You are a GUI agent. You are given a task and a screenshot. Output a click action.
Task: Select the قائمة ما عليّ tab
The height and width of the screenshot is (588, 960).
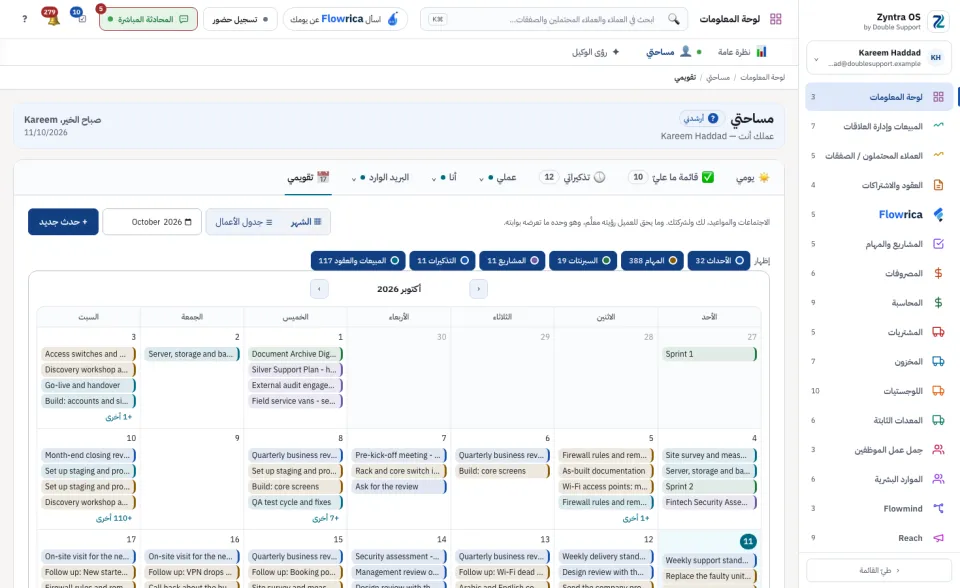[671, 178]
